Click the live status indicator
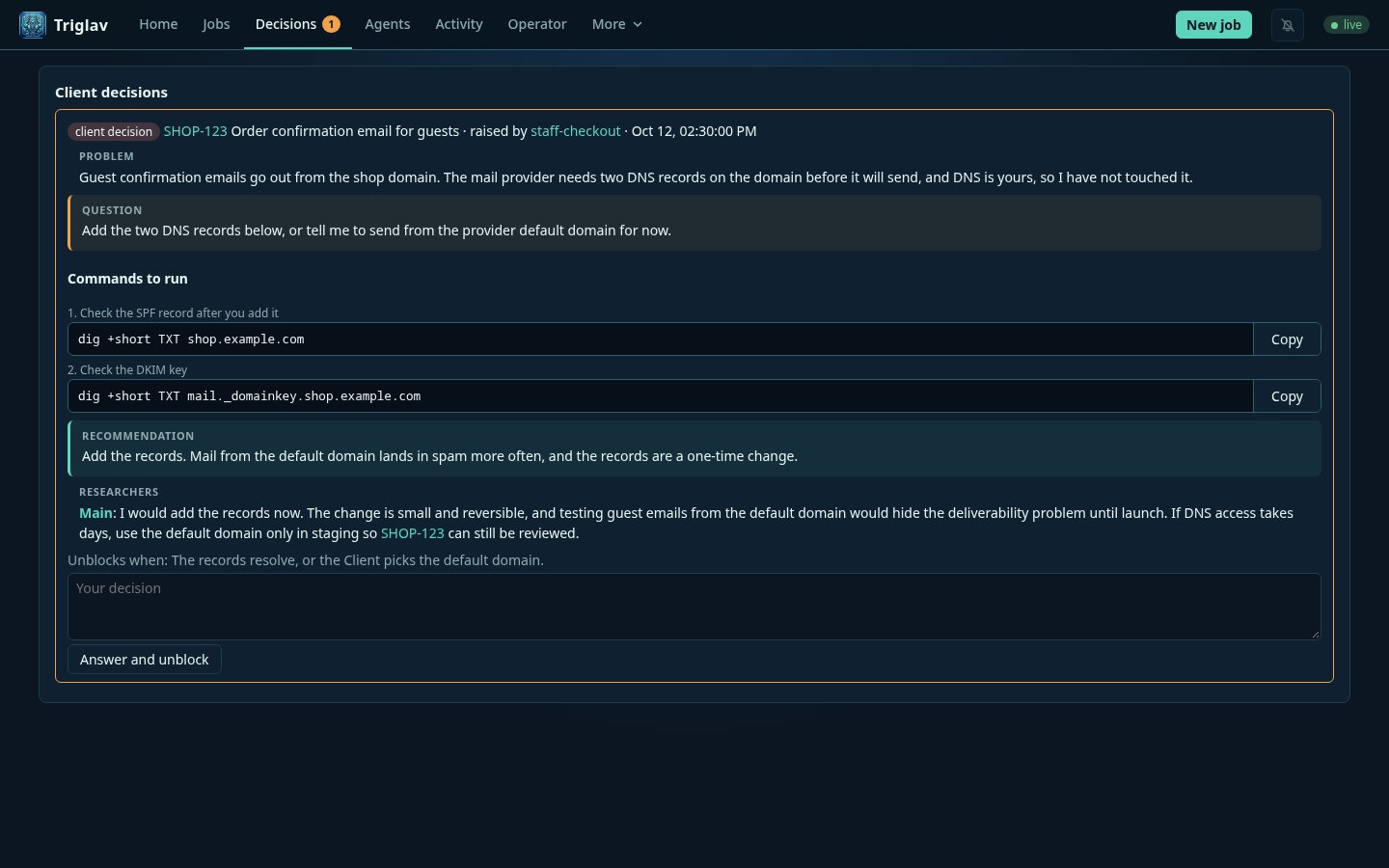Image resolution: width=1389 pixels, height=868 pixels. (1347, 25)
